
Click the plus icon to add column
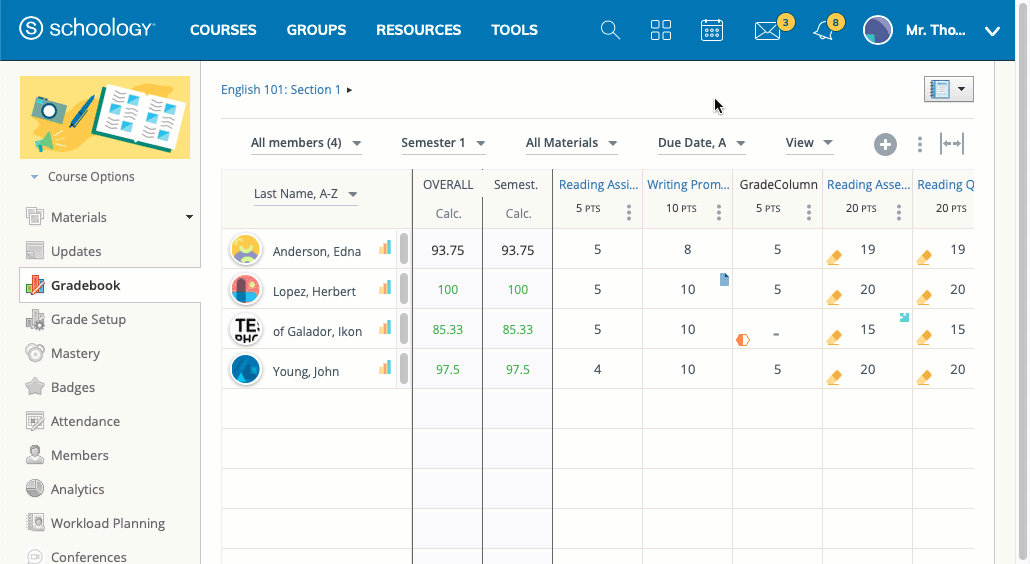coord(885,144)
